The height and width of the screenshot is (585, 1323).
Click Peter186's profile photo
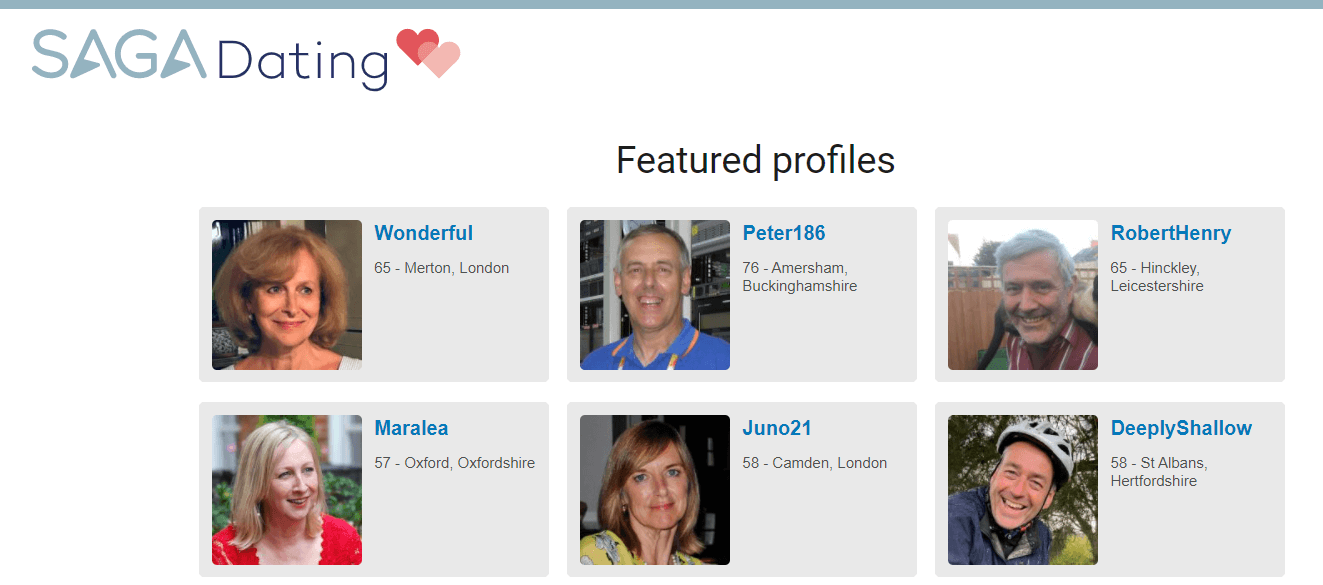[655, 295]
